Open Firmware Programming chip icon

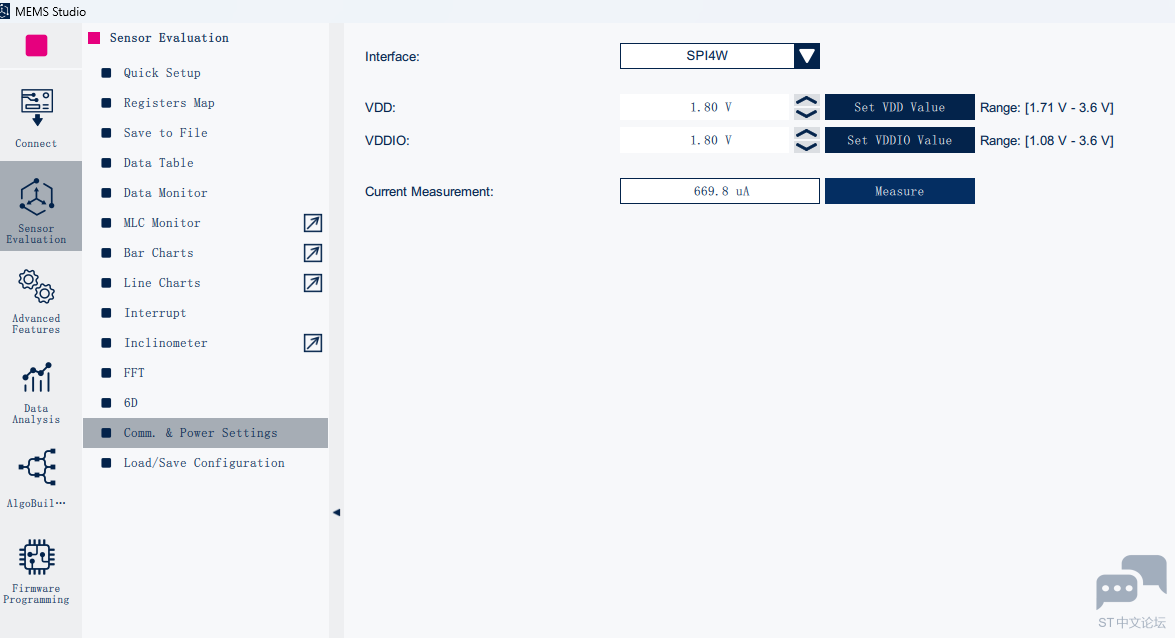tap(37, 557)
